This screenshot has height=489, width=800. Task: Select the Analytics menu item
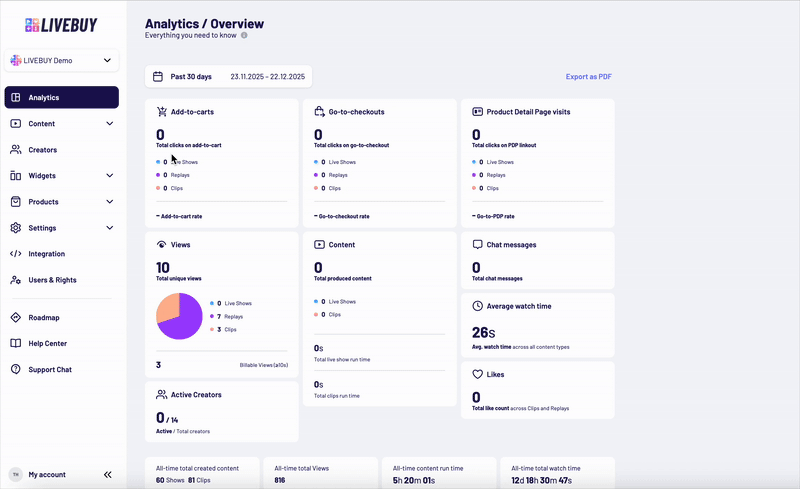62,97
